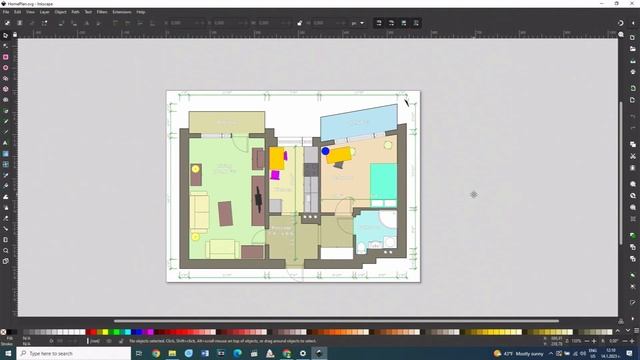The image size is (640, 360).
Task: Select the Calligraphy tool
Action: pos(5,132)
